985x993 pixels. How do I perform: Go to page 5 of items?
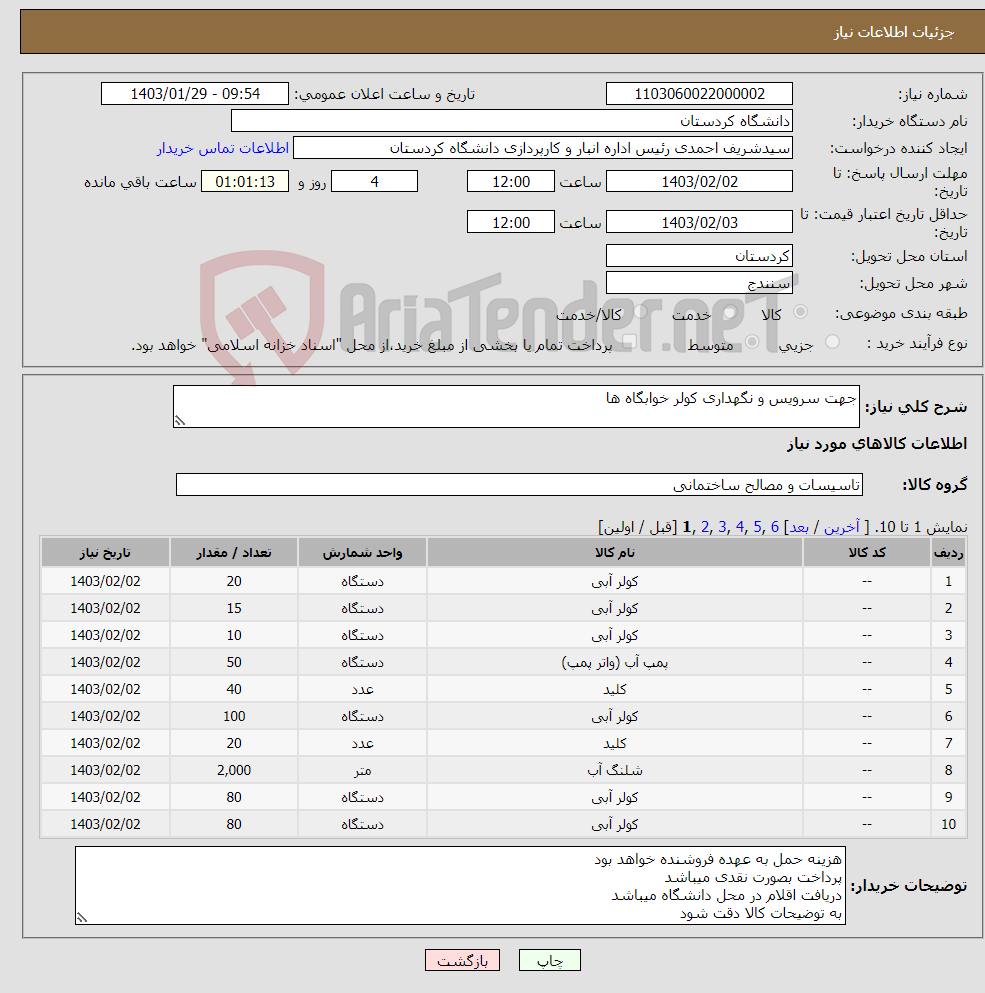pos(757,527)
